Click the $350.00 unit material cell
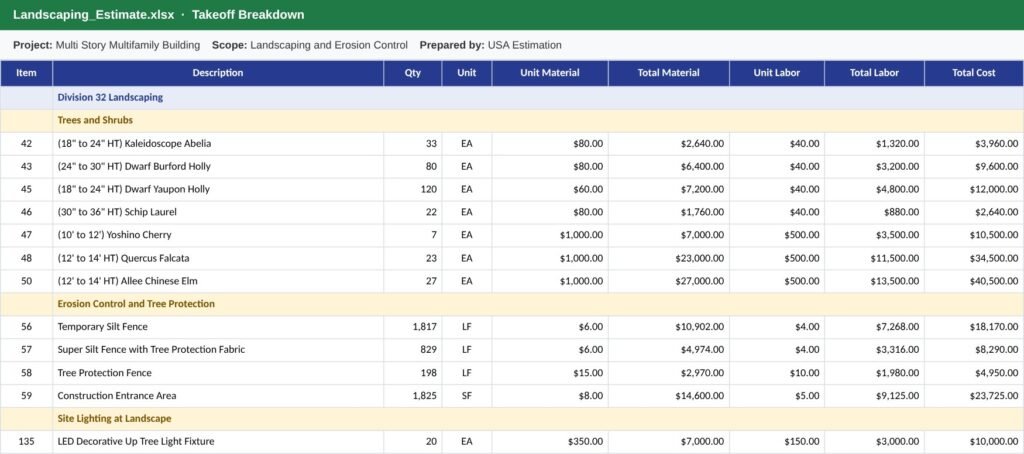 pos(550,442)
